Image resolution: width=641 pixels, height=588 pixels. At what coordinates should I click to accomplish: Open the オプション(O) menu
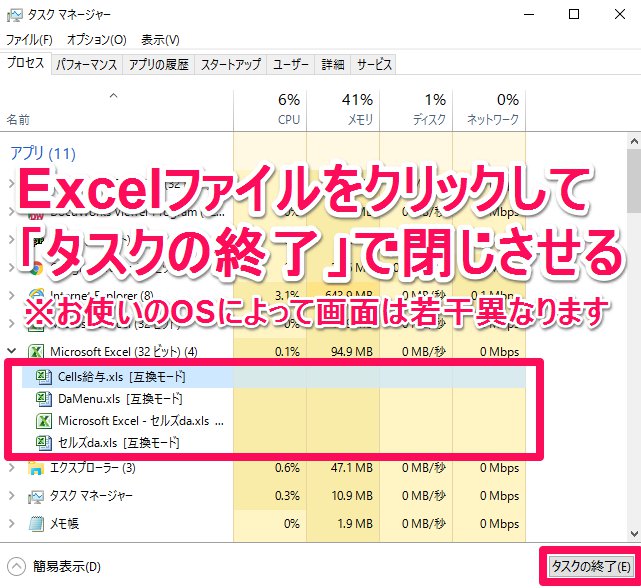tap(96, 40)
